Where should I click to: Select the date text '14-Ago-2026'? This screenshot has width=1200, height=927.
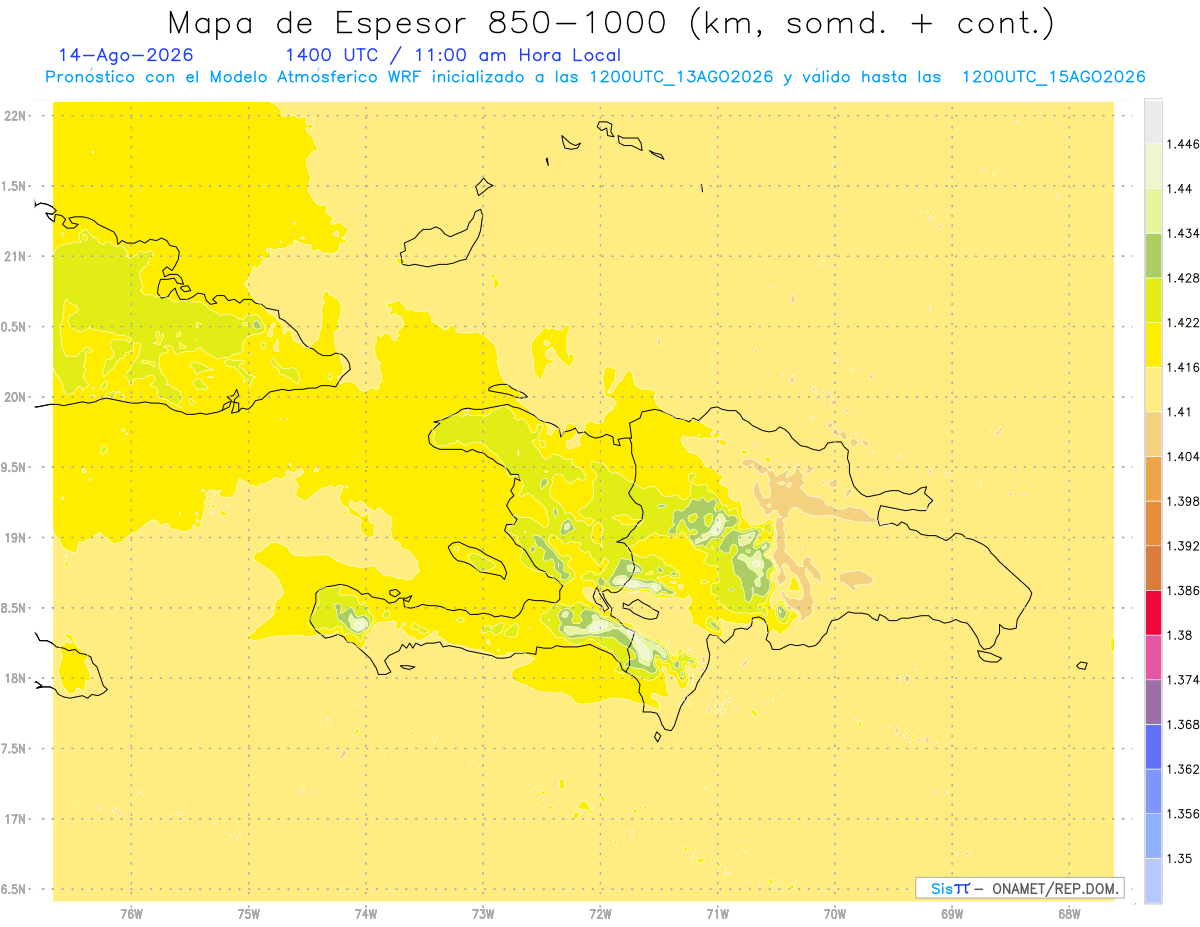[x=126, y=55]
